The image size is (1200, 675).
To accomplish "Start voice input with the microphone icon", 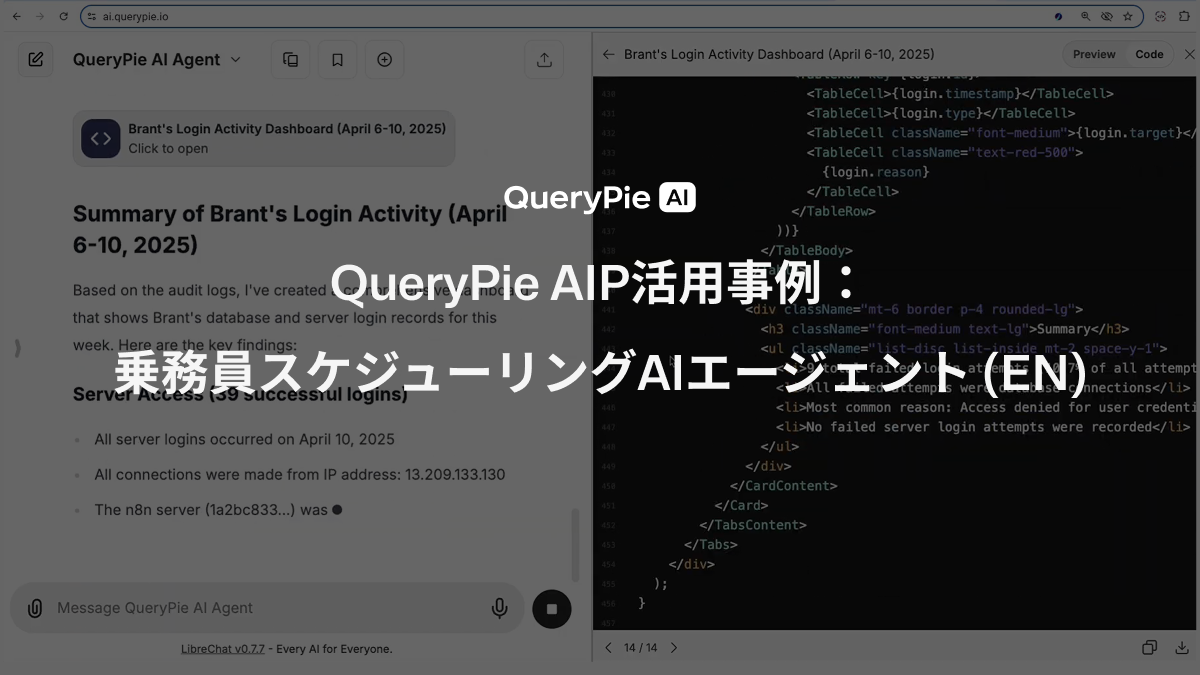I will click(499, 608).
